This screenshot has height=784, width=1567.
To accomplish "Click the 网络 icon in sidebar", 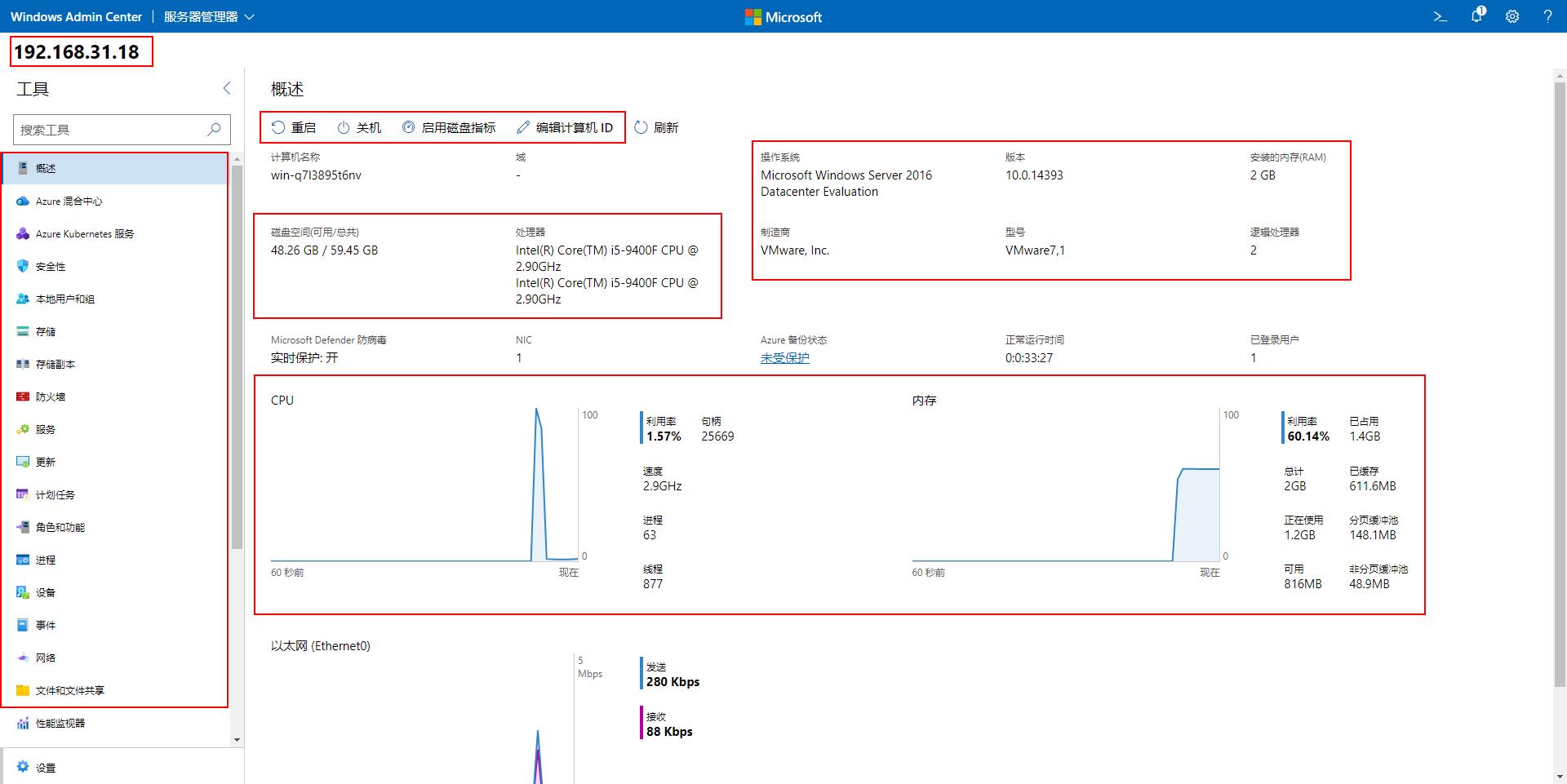I will pyautogui.click(x=23, y=658).
